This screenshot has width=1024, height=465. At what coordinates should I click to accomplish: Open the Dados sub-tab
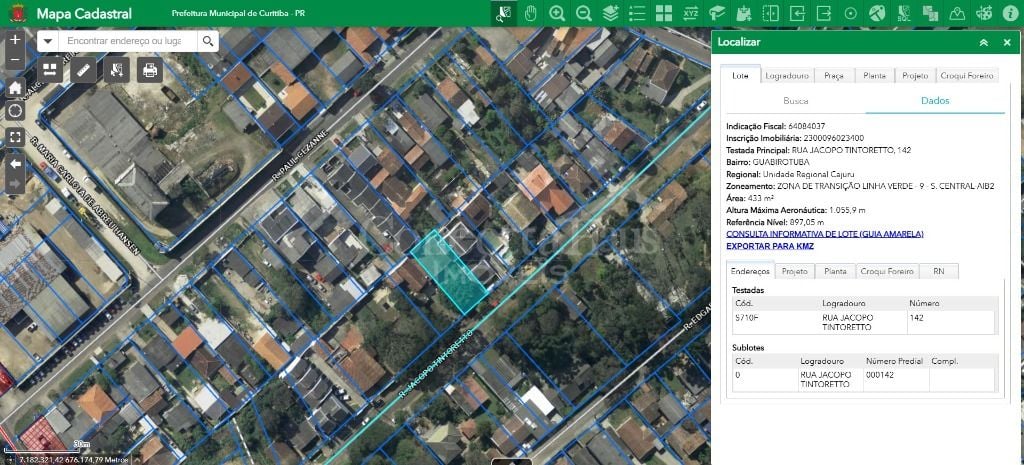[x=935, y=101]
